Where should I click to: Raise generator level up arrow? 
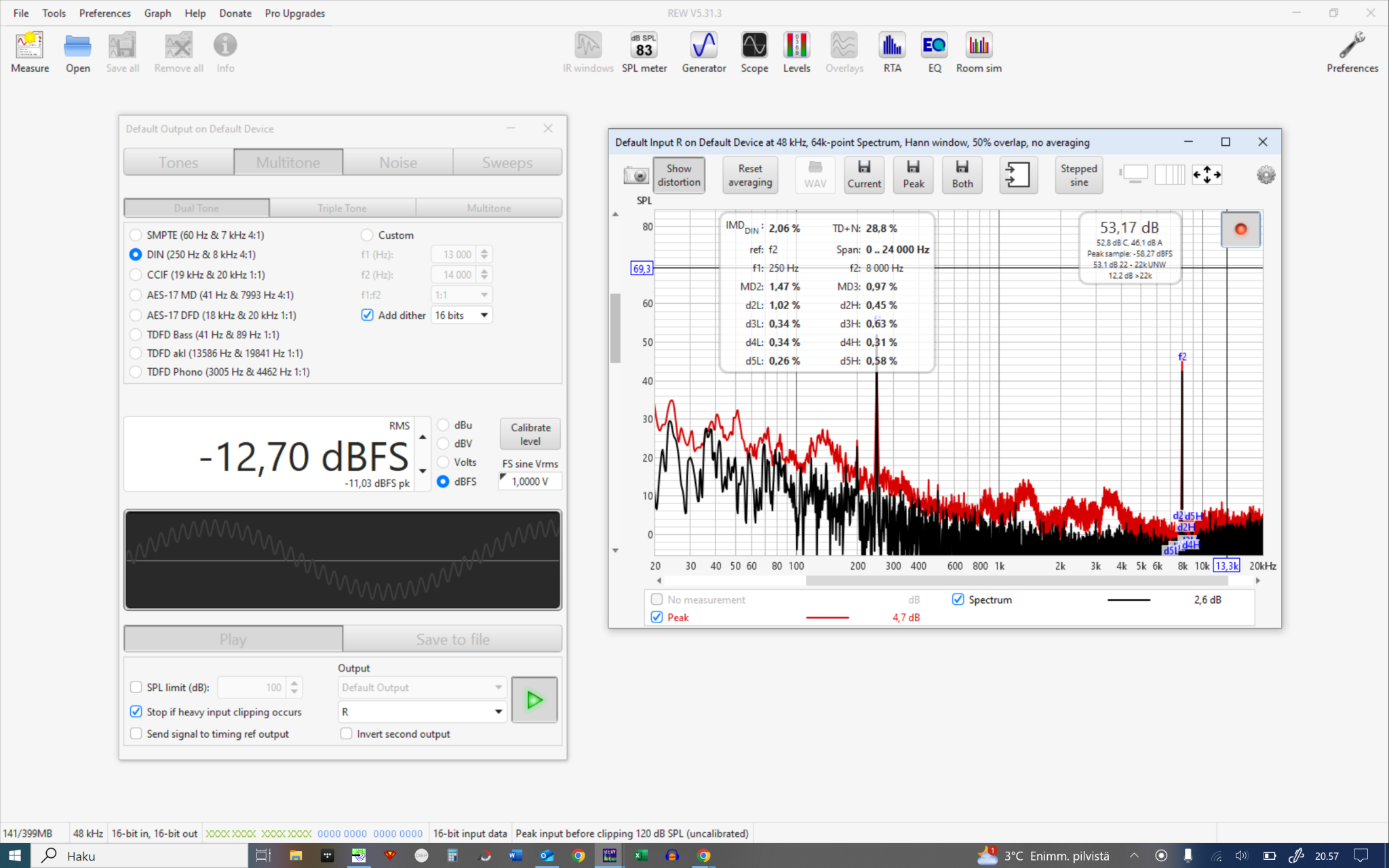tap(423, 437)
